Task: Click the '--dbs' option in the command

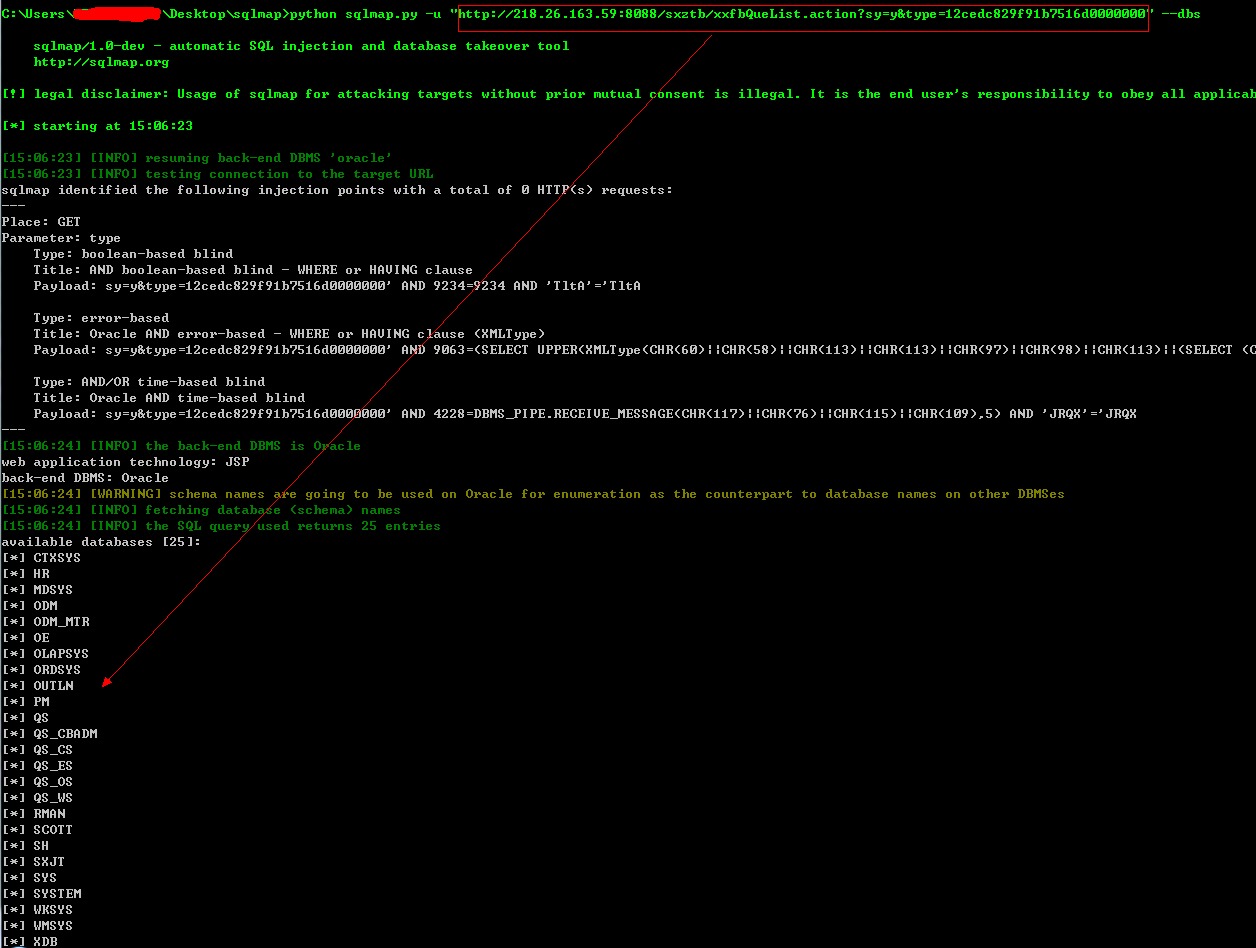Action: (x=1181, y=14)
